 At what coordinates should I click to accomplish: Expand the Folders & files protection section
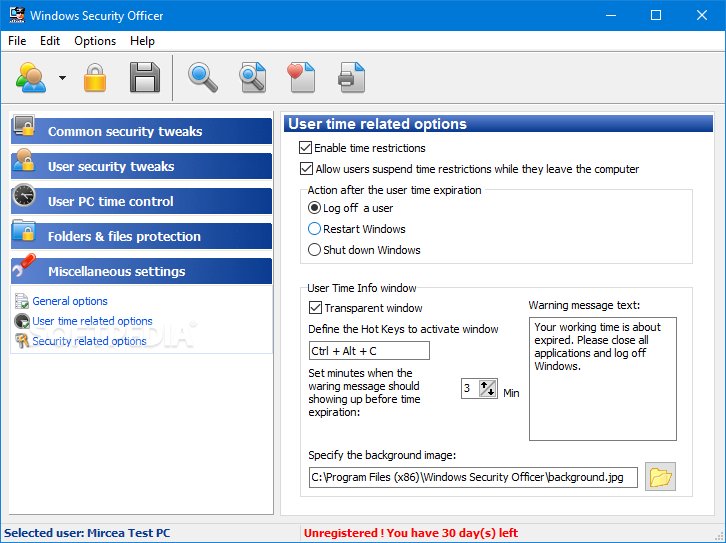141,236
